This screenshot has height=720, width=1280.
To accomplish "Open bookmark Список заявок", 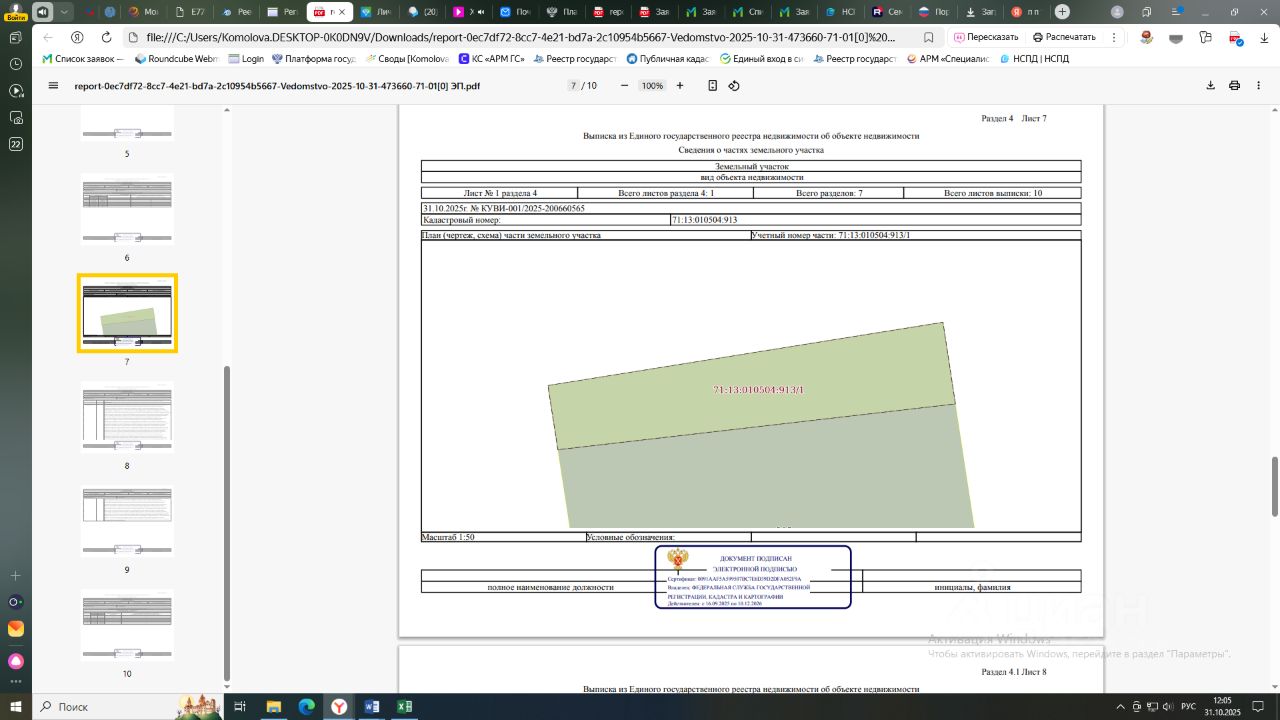I will [83, 59].
